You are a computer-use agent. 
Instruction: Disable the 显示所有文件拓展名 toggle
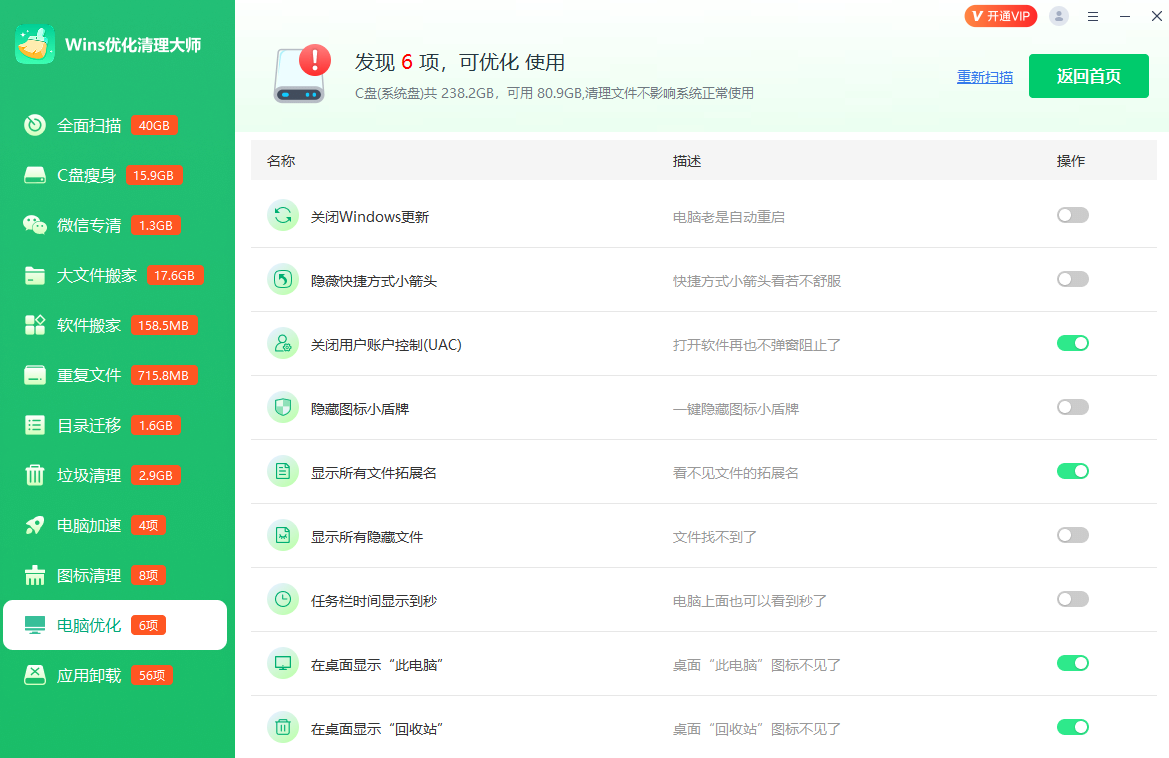pyautogui.click(x=1072, y=472)
